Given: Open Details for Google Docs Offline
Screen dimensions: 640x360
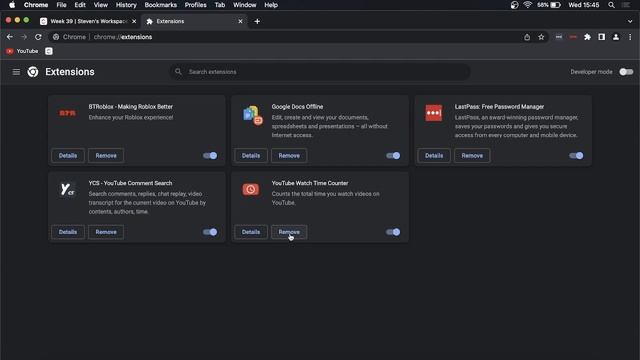Looking at the screenshot, I should (251, 156).
